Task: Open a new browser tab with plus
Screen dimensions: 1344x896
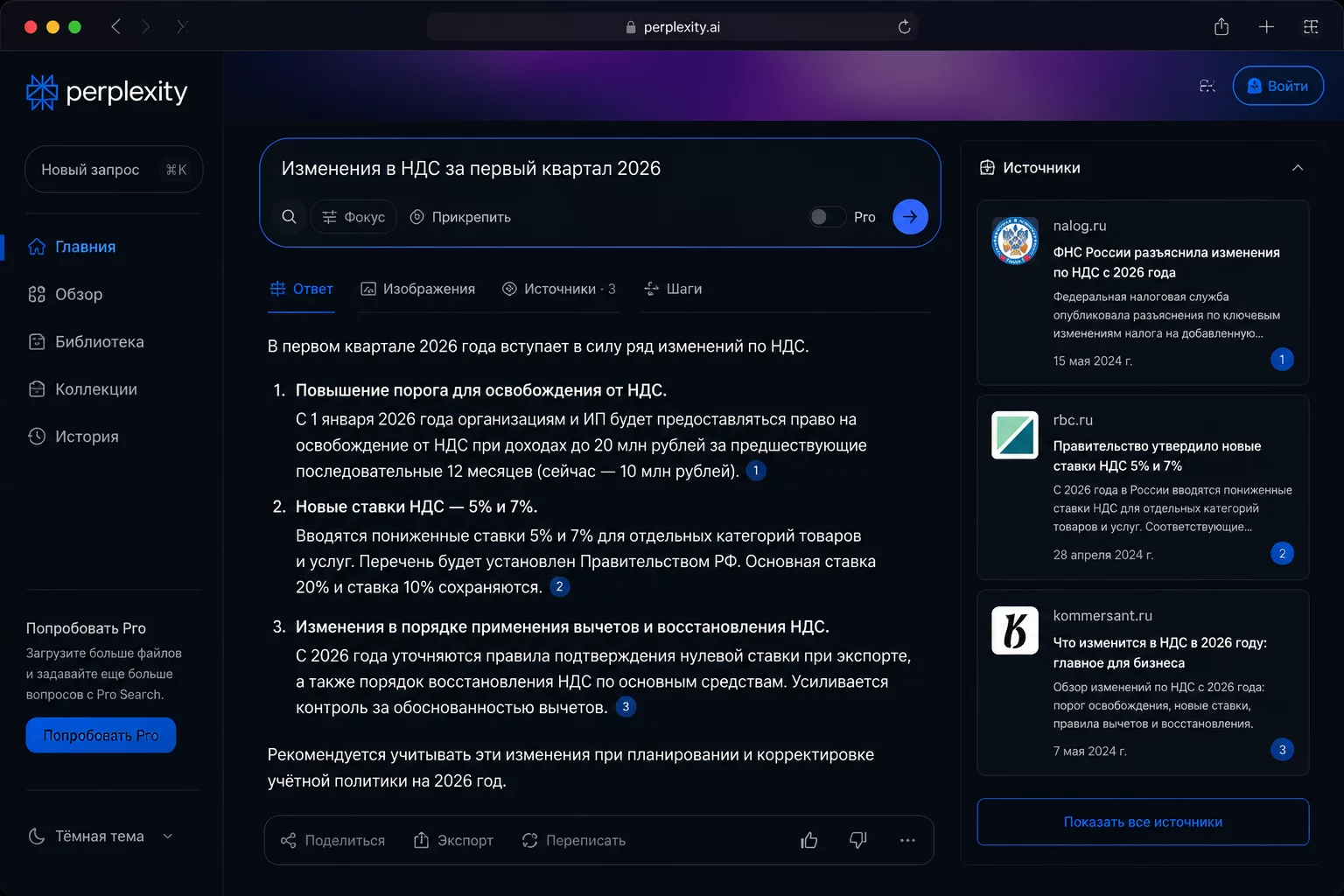Action: (1266, 27)
